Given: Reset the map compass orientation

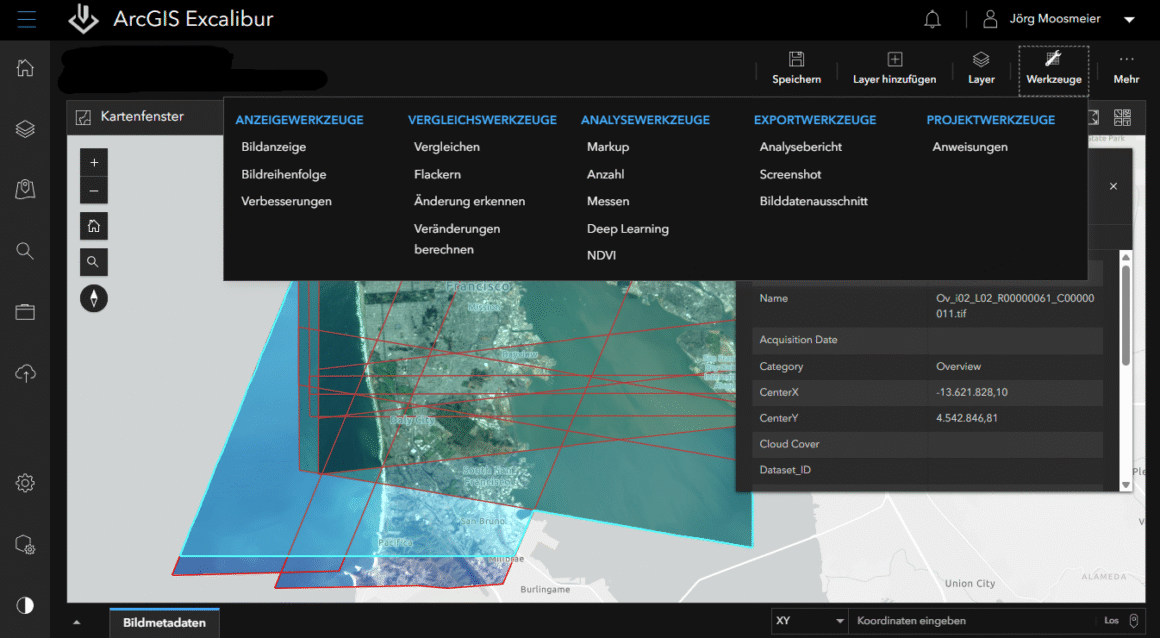Looking at the screenshot, I should [94, 298].
